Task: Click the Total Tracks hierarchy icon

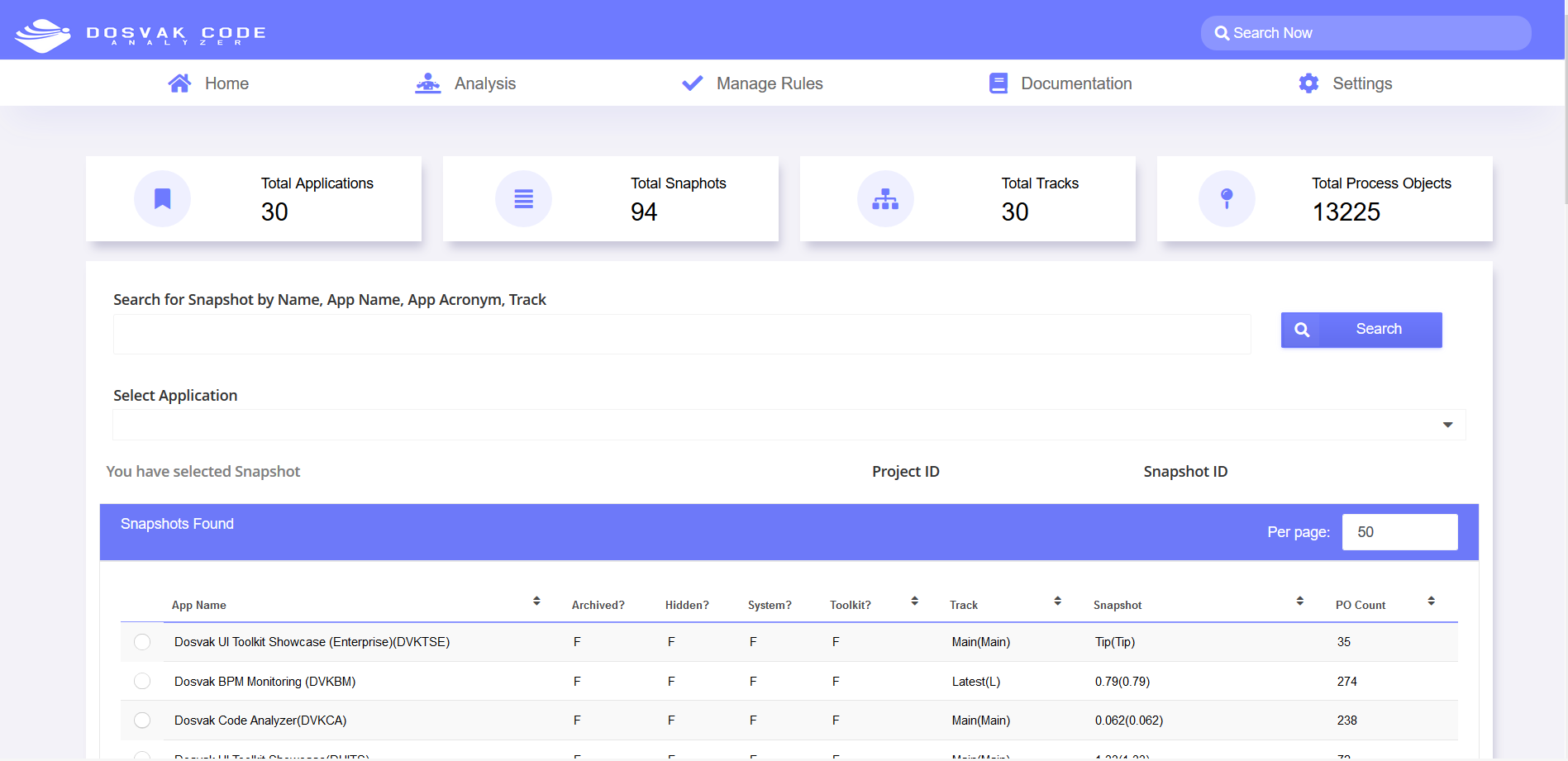Action: pyautogui.click(x=885, y=198)
